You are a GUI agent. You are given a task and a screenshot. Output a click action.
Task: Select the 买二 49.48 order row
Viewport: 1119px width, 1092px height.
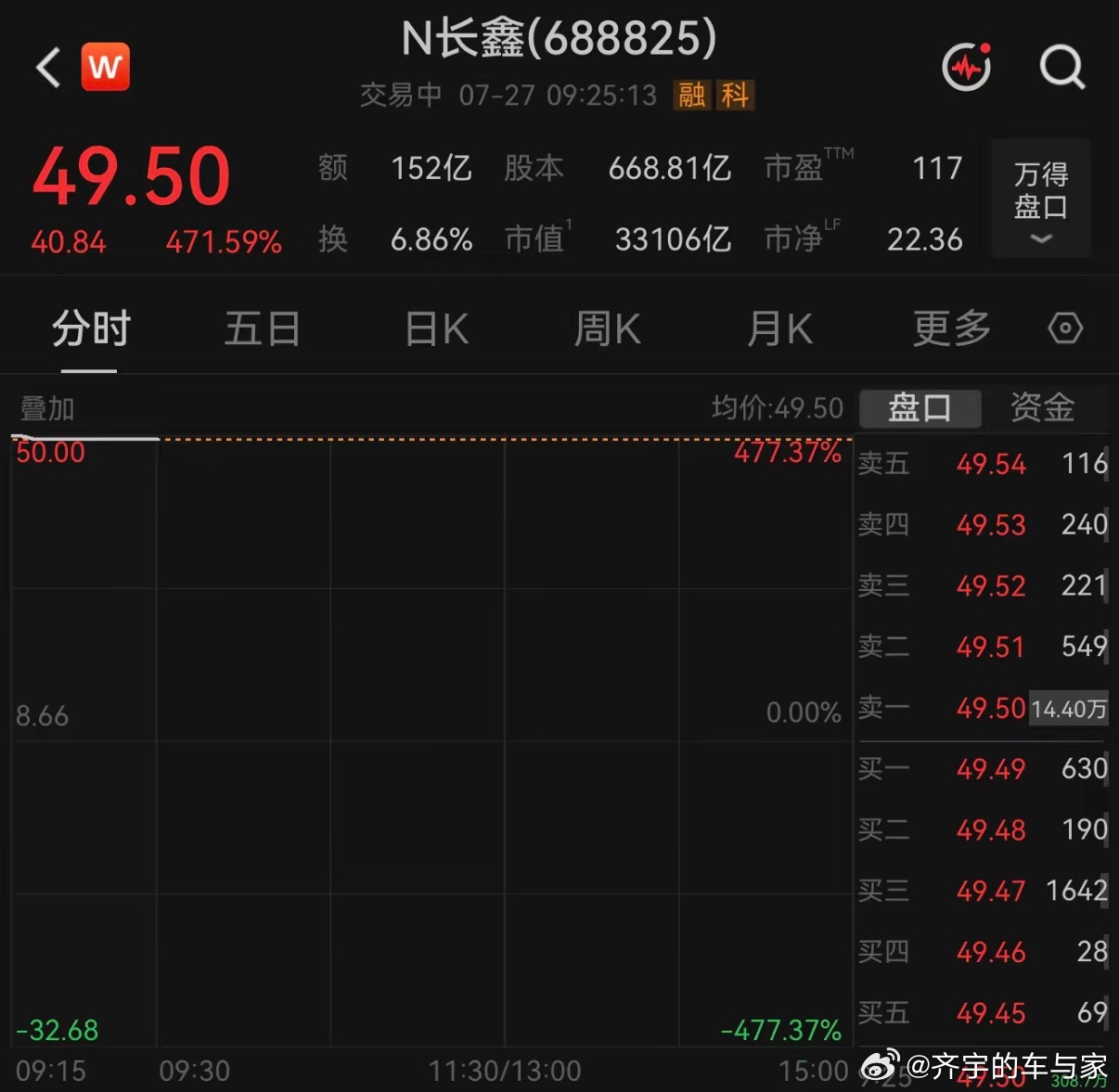tap(983, 830)
